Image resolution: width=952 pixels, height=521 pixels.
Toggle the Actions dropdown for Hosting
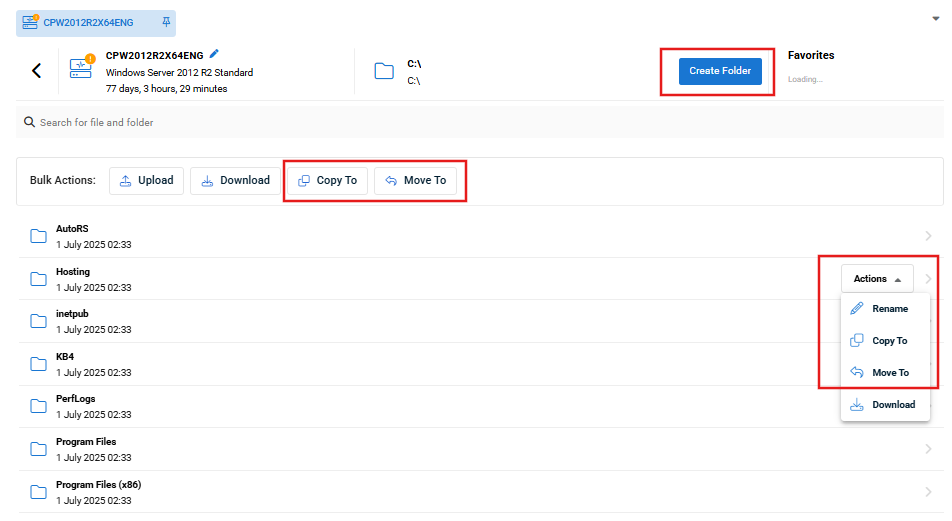pyautogui.click(x=877, y=279)
